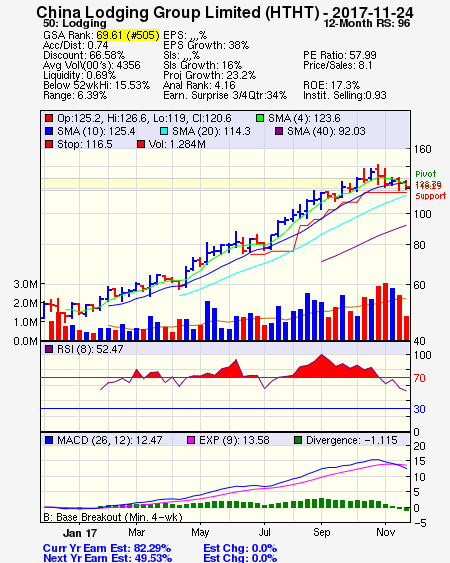Click the 'Price/Sales: 8.1' value
The image size is (450, 563).
(x=338, y=65)
